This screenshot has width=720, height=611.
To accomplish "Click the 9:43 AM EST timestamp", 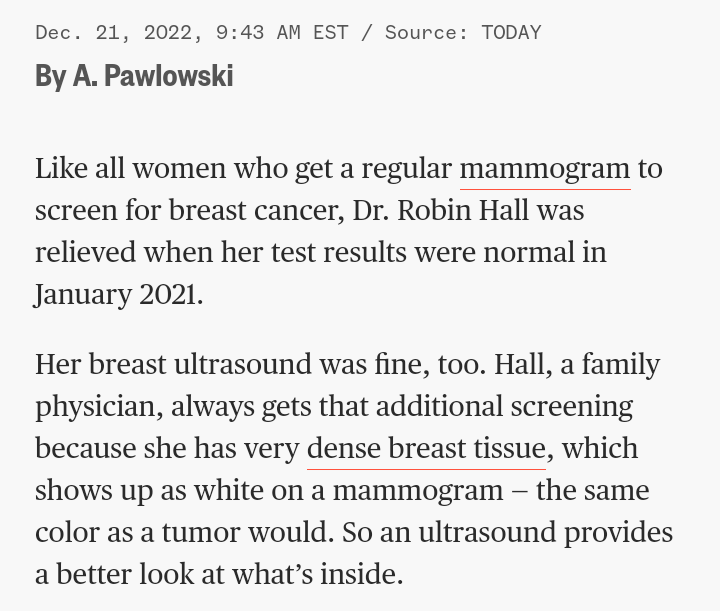I will tap(282, 32).
